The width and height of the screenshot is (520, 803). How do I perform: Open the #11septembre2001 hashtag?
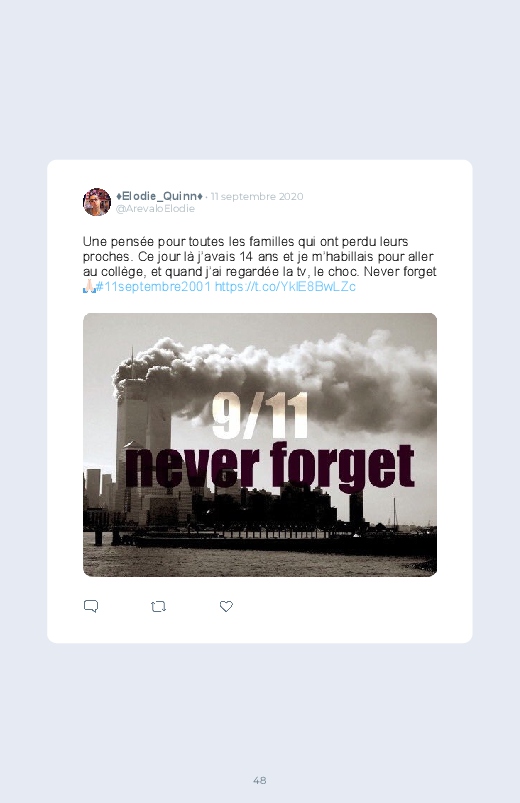click(153, 286)
